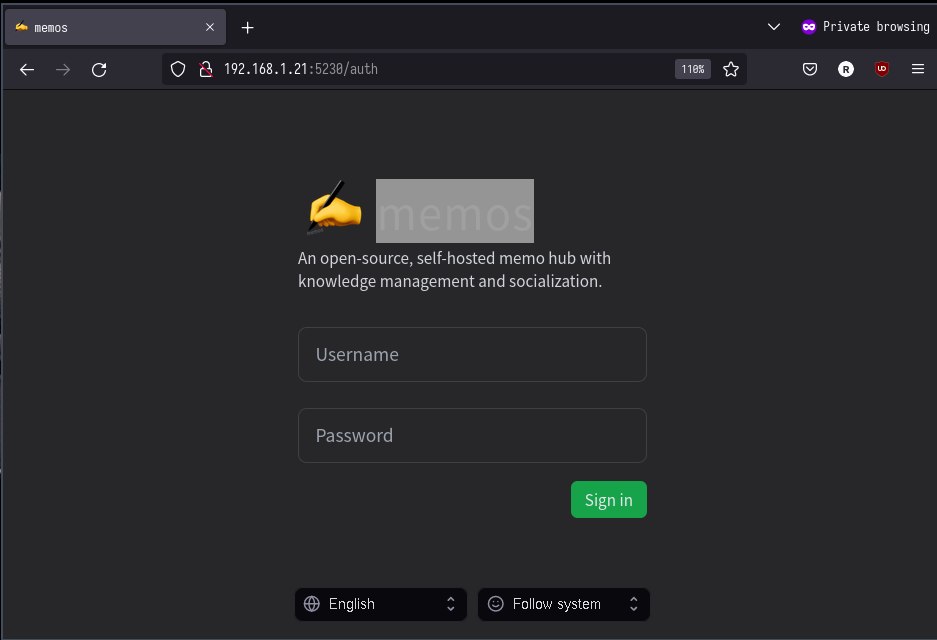Bookmark this page with the star
Screen dimensions: 937x640
coord(731,69)
